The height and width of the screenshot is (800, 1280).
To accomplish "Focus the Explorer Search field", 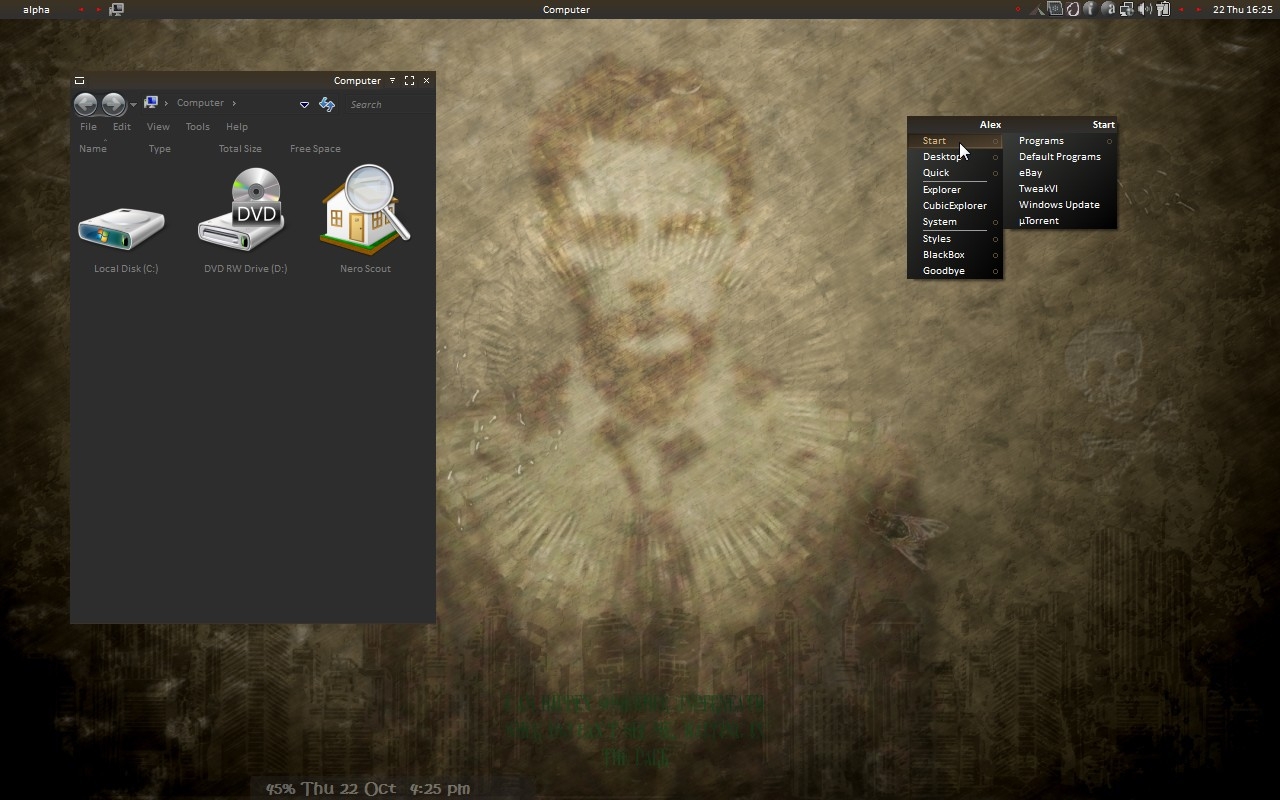I will pos(389,104).
